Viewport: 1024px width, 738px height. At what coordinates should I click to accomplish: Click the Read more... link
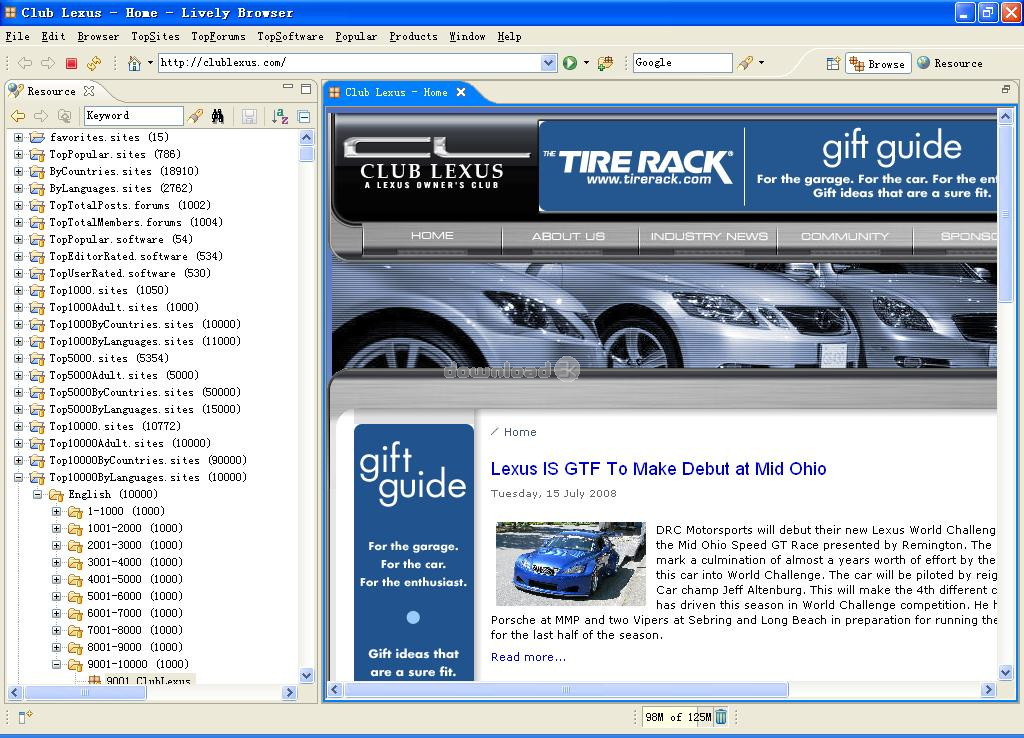(x=528, y=657)
